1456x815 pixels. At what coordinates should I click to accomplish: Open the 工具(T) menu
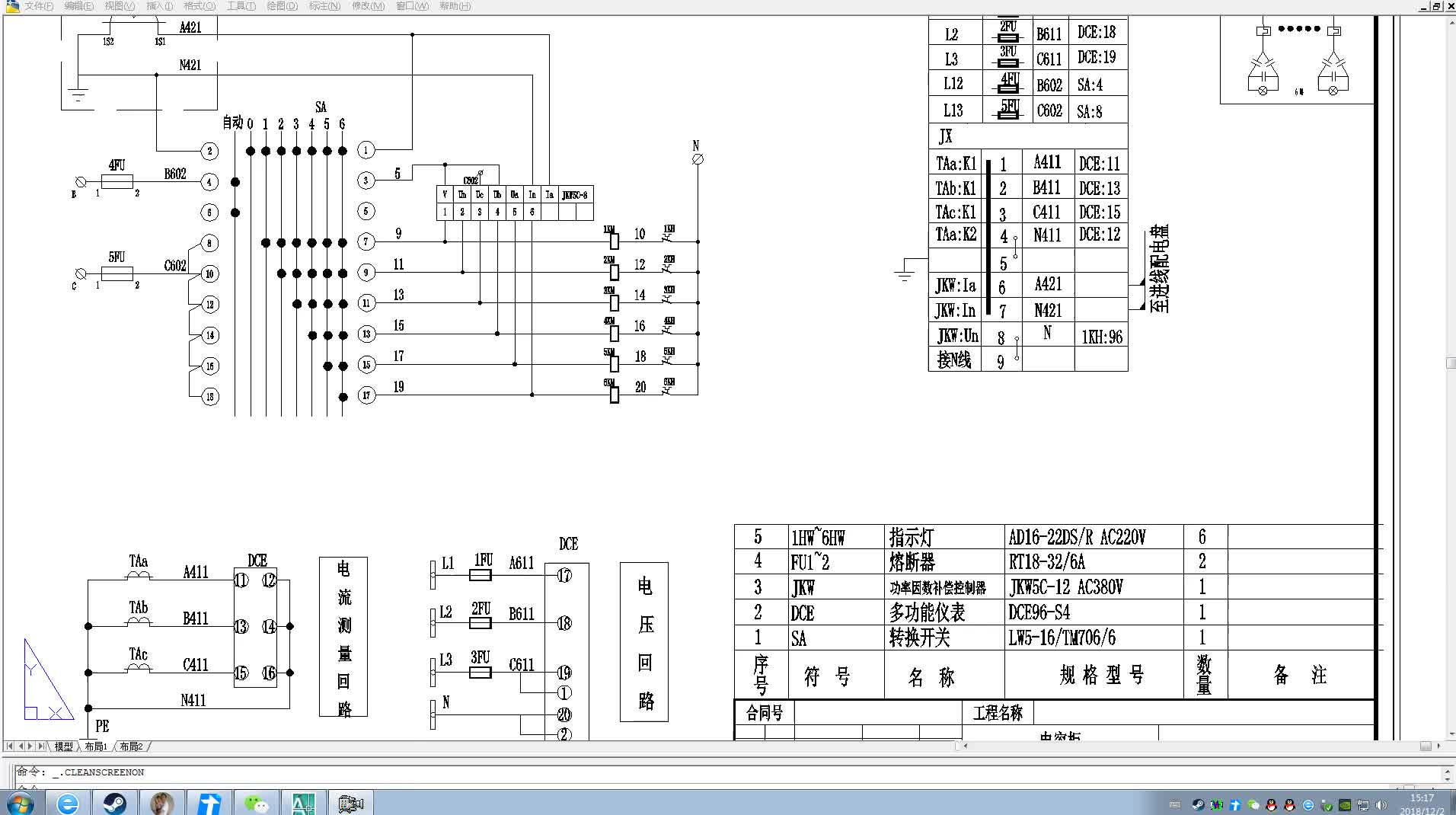tap(241, 6)
